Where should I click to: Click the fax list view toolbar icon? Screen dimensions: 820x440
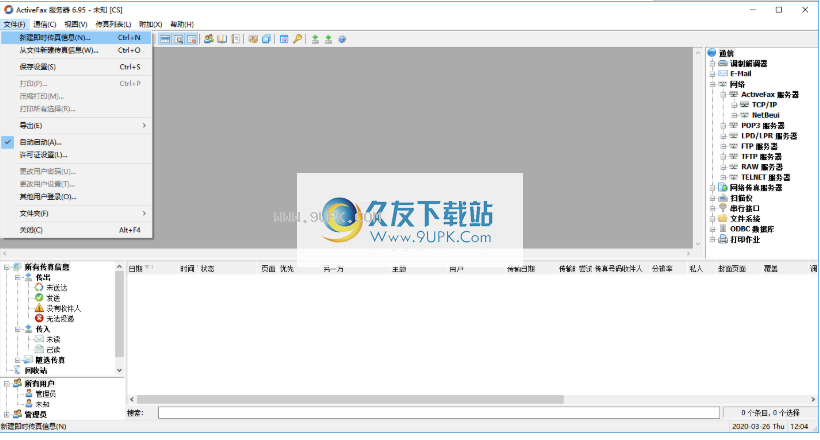(165, 39)
